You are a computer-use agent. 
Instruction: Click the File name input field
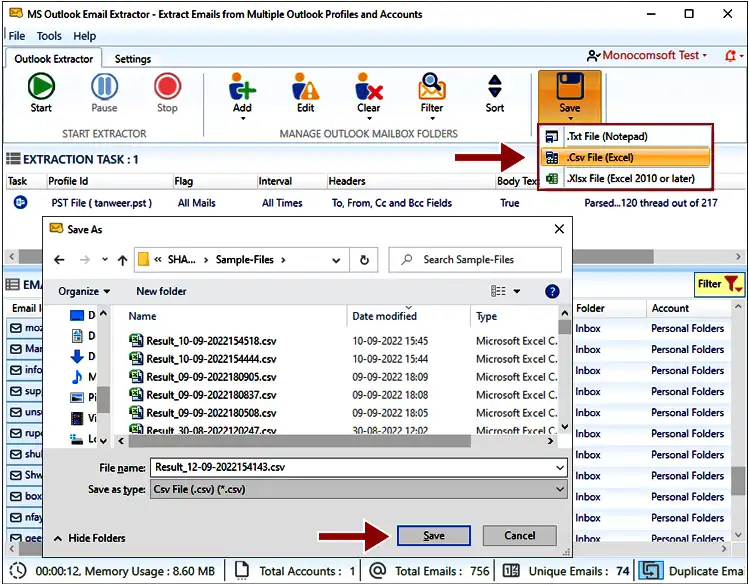click(x=359, y=468)
